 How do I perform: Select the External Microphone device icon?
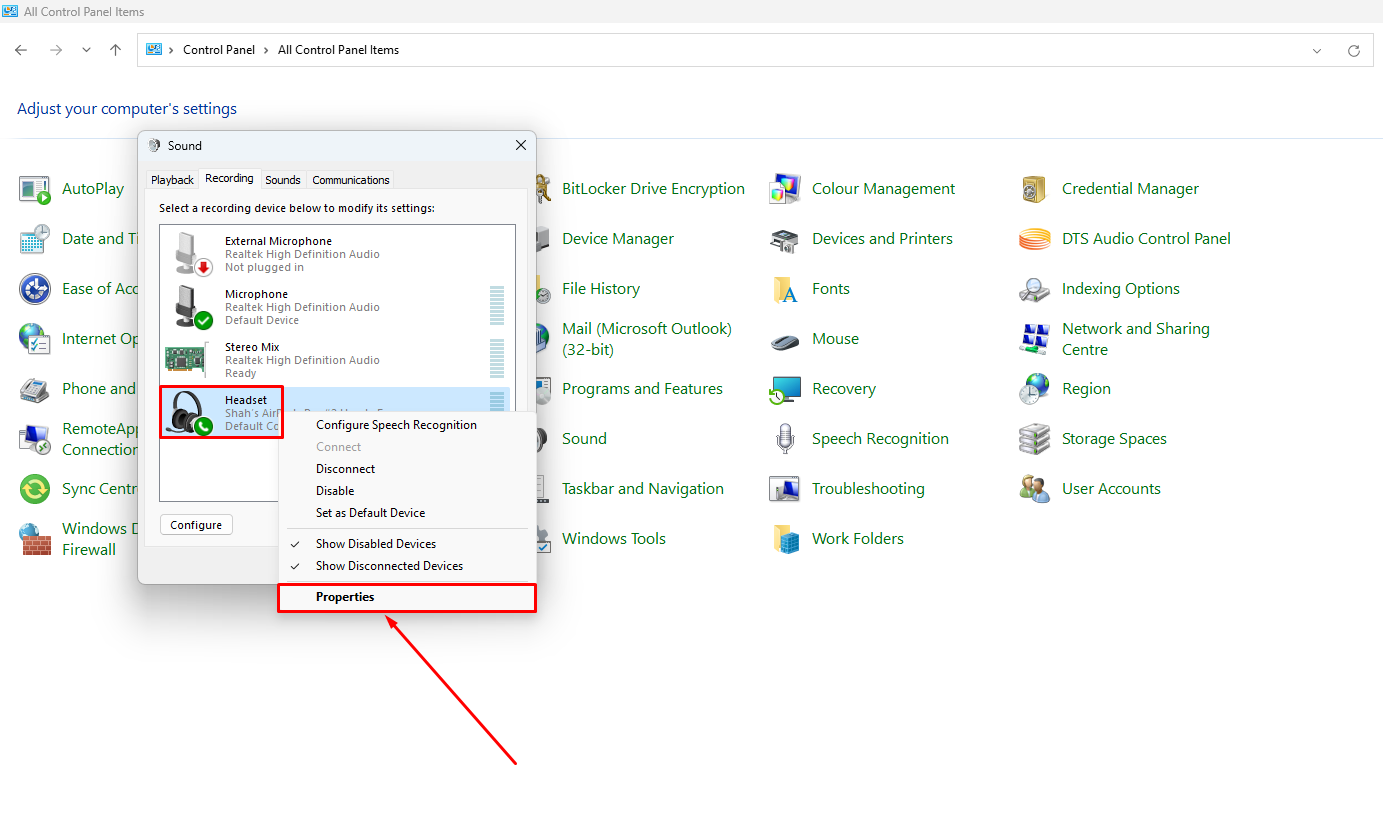[x=191, y=254]
